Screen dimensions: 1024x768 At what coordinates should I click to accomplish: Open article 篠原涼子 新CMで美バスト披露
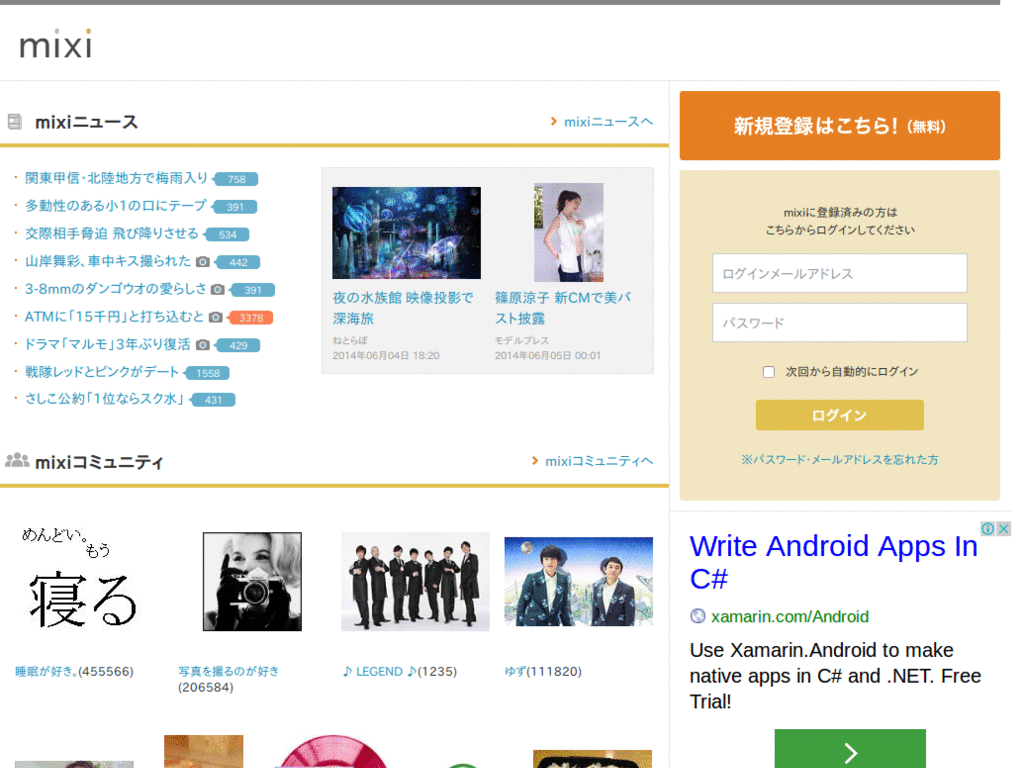(x=563, y=308)
